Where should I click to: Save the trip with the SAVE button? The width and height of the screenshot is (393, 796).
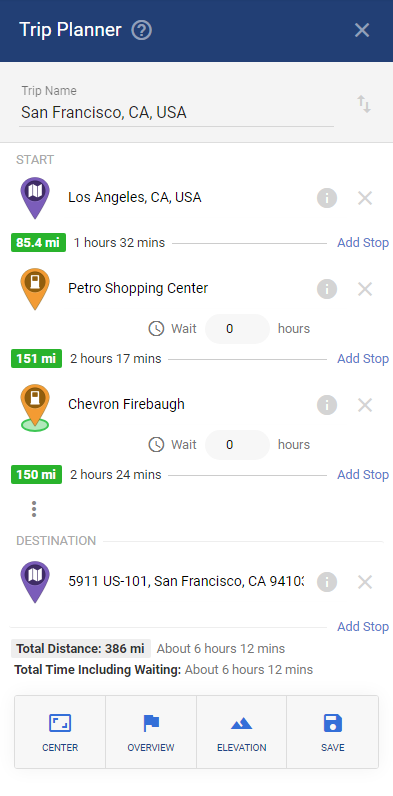click(333, 732)
